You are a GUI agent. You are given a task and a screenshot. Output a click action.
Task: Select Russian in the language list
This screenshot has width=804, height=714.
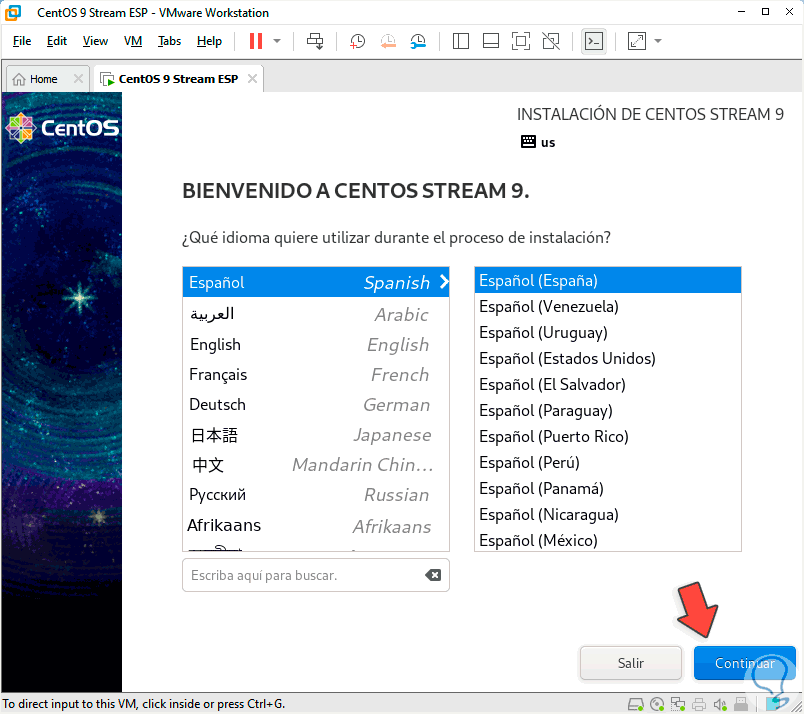tap(316, 494)
